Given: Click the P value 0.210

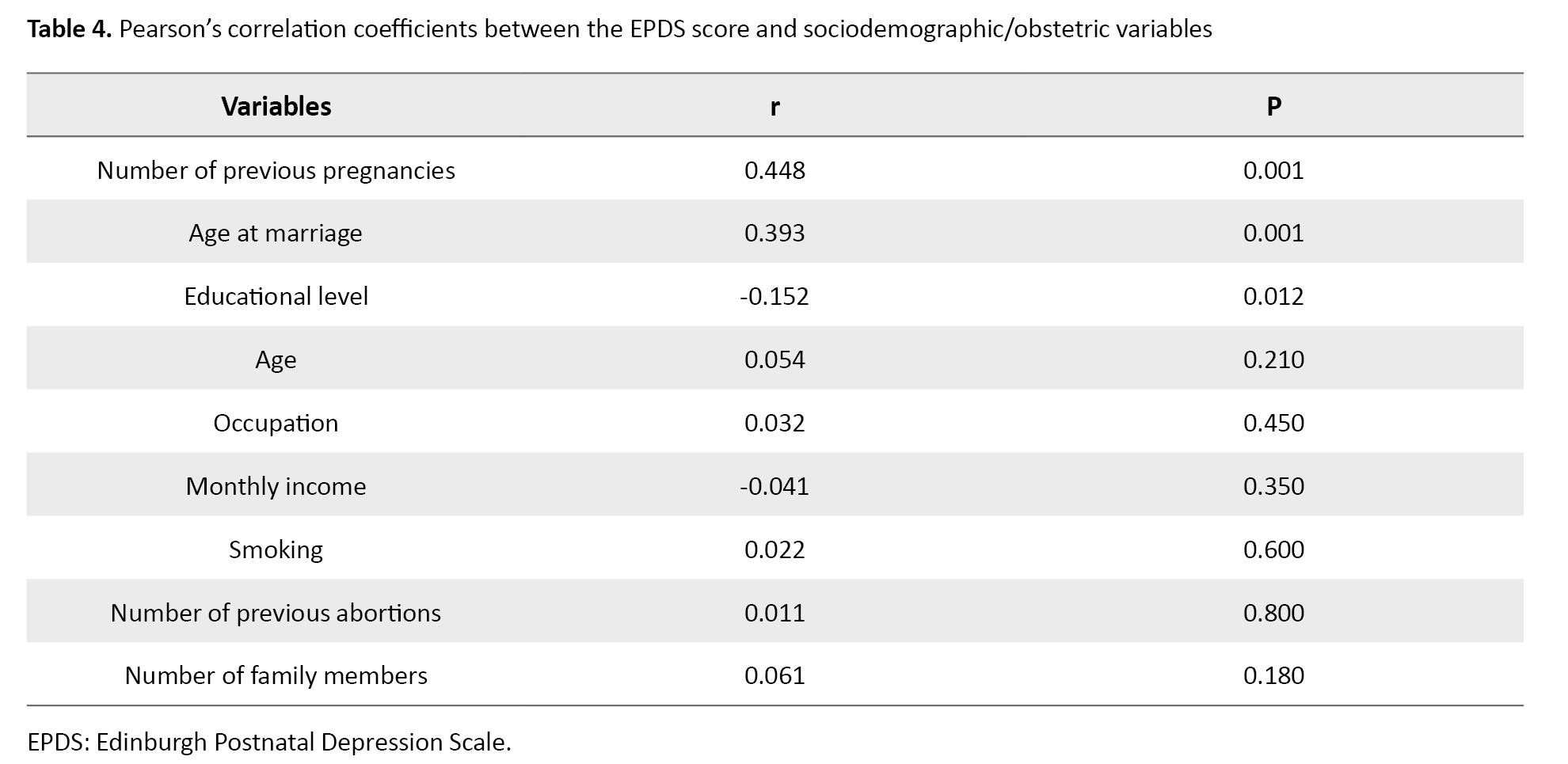Looking at the screenshot, I should pos(1273,359).
